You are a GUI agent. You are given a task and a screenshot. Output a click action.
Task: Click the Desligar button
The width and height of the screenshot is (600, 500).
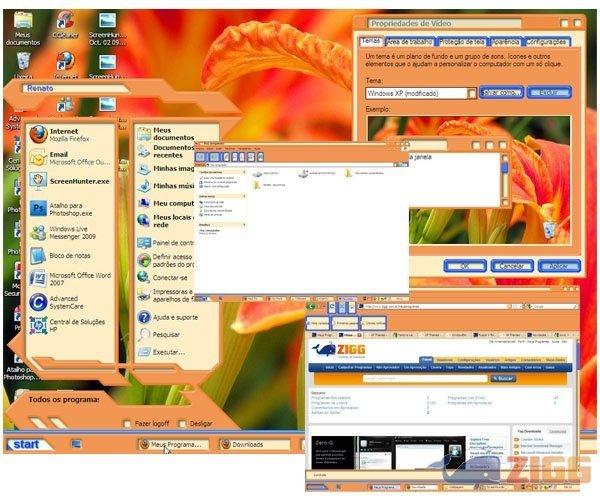pyautogui.click(x=196, y=423)
